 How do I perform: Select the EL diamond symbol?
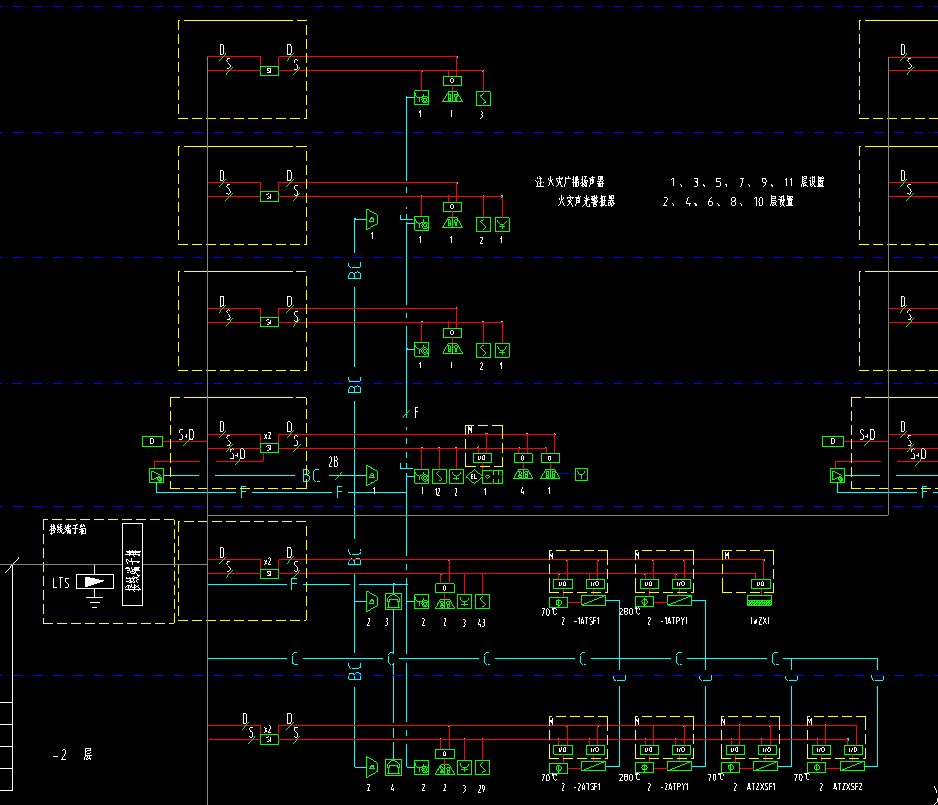474,477
